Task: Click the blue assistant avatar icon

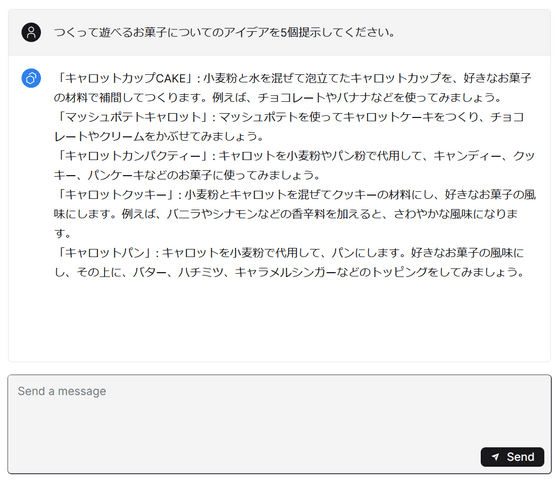Action: tap(31, 78)
